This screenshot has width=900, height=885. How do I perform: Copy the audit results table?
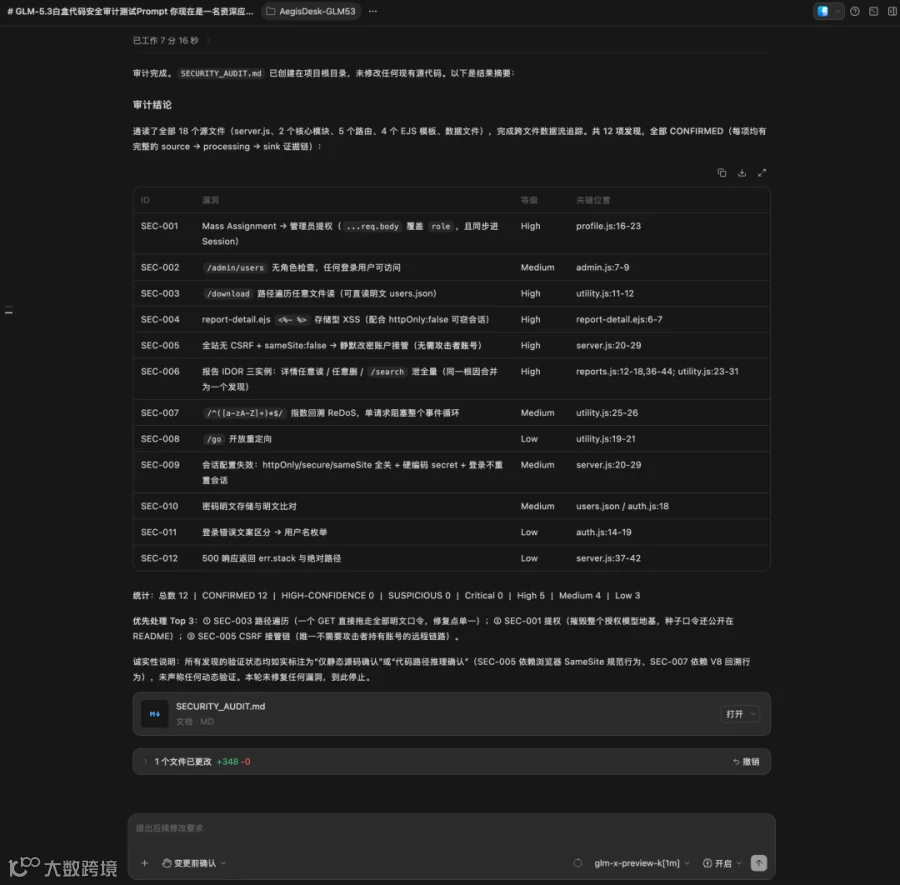pos(721,173)
